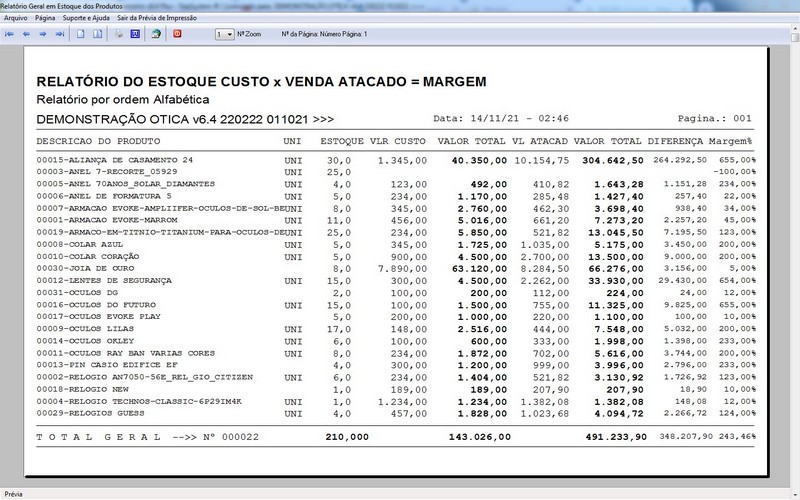Click row '00016-OCULOS DO FUTURO'
This screenshot has width=800, height=500.
[395, 305]
